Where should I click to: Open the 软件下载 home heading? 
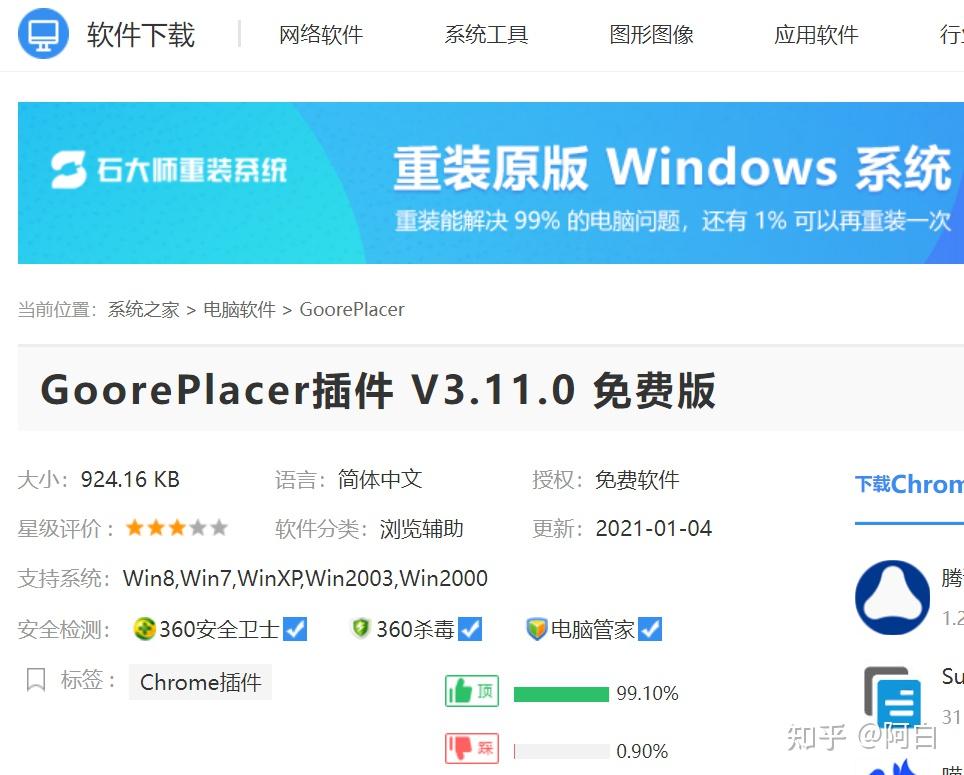click(x=141, y=34)
